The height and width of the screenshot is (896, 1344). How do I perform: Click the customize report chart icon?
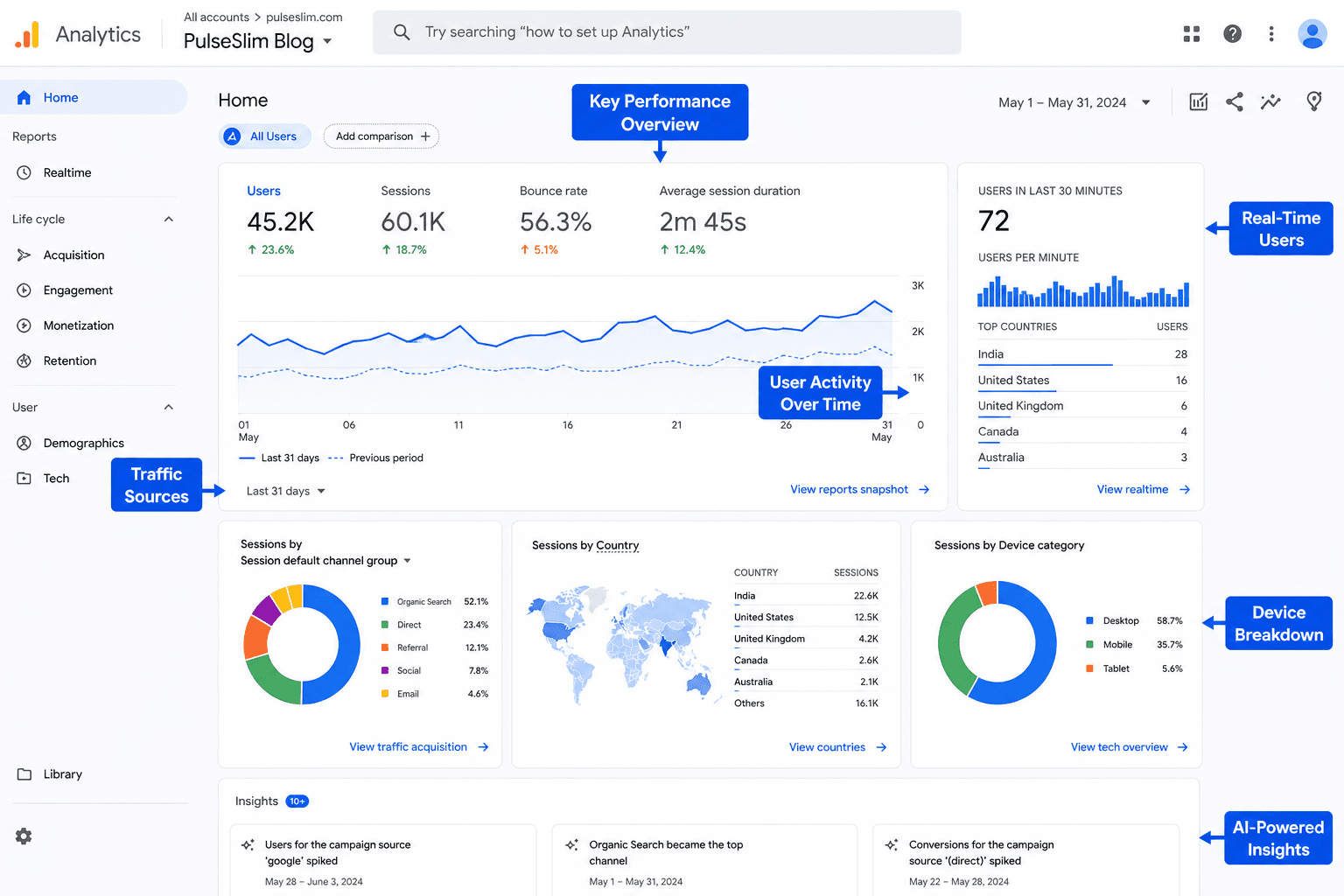tap(1199, 101)
